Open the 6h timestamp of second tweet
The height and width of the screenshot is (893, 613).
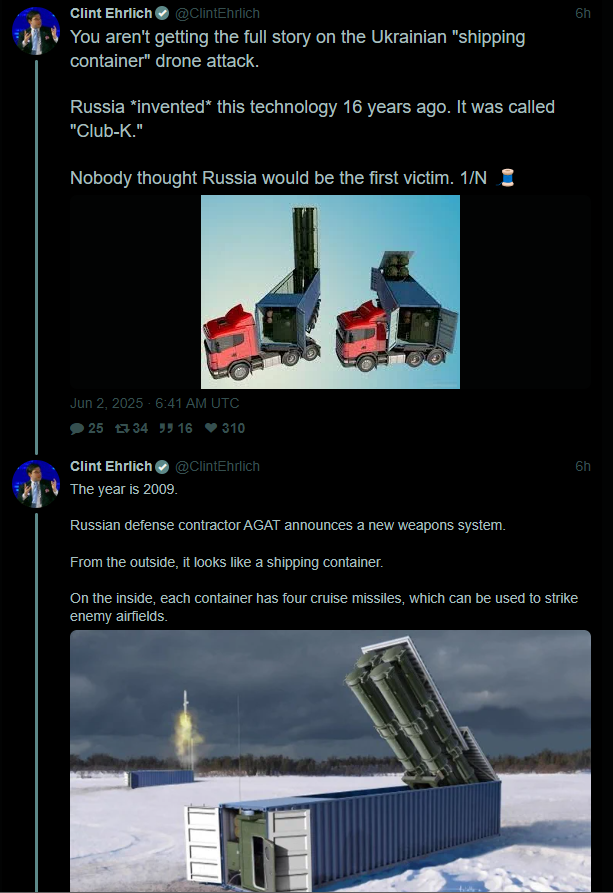click(x=583, y=466)
